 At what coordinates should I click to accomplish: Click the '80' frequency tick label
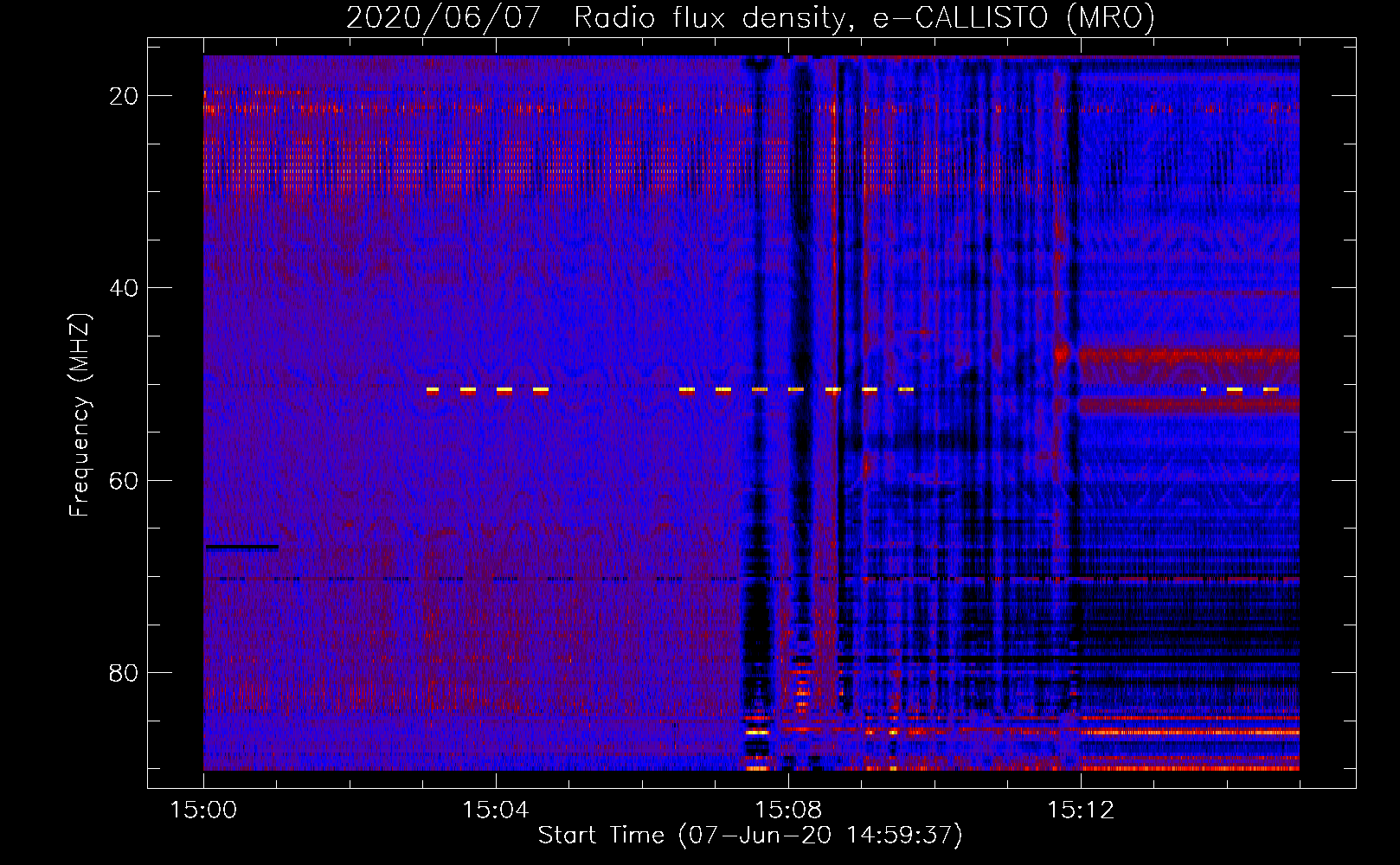[x=124, y=672]
